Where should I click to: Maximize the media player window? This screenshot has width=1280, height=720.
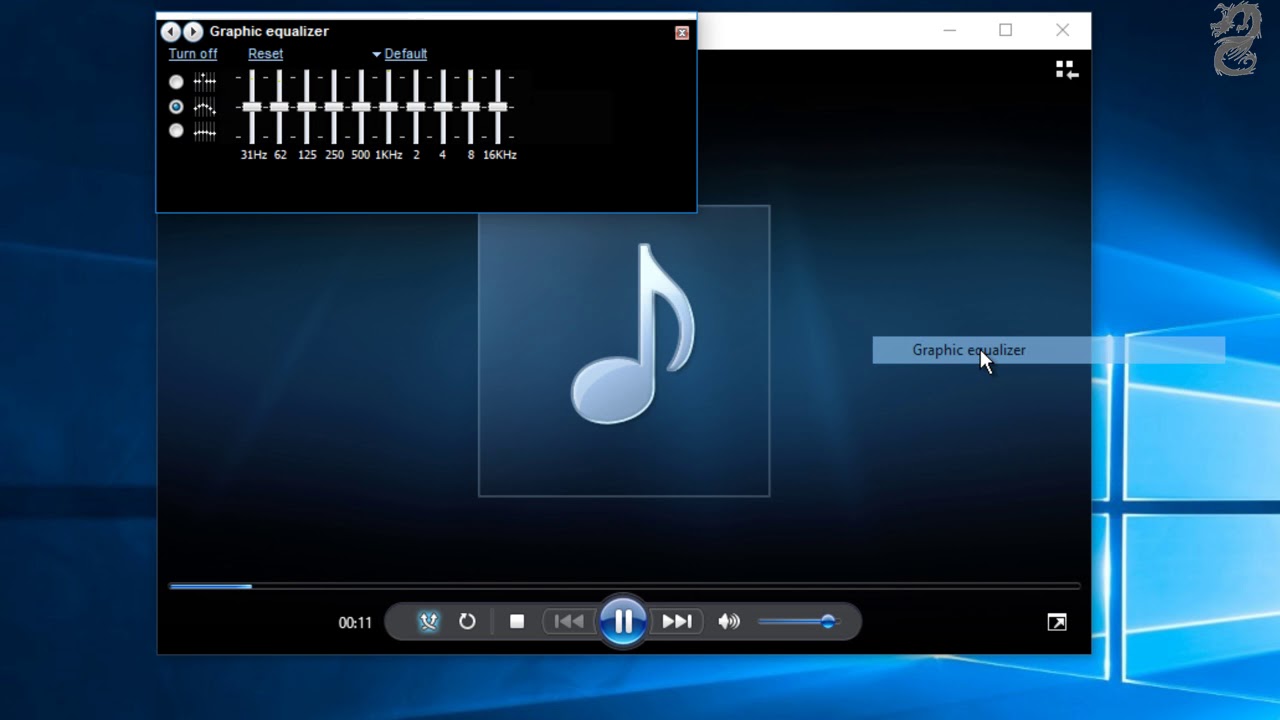pos(1005,31)
